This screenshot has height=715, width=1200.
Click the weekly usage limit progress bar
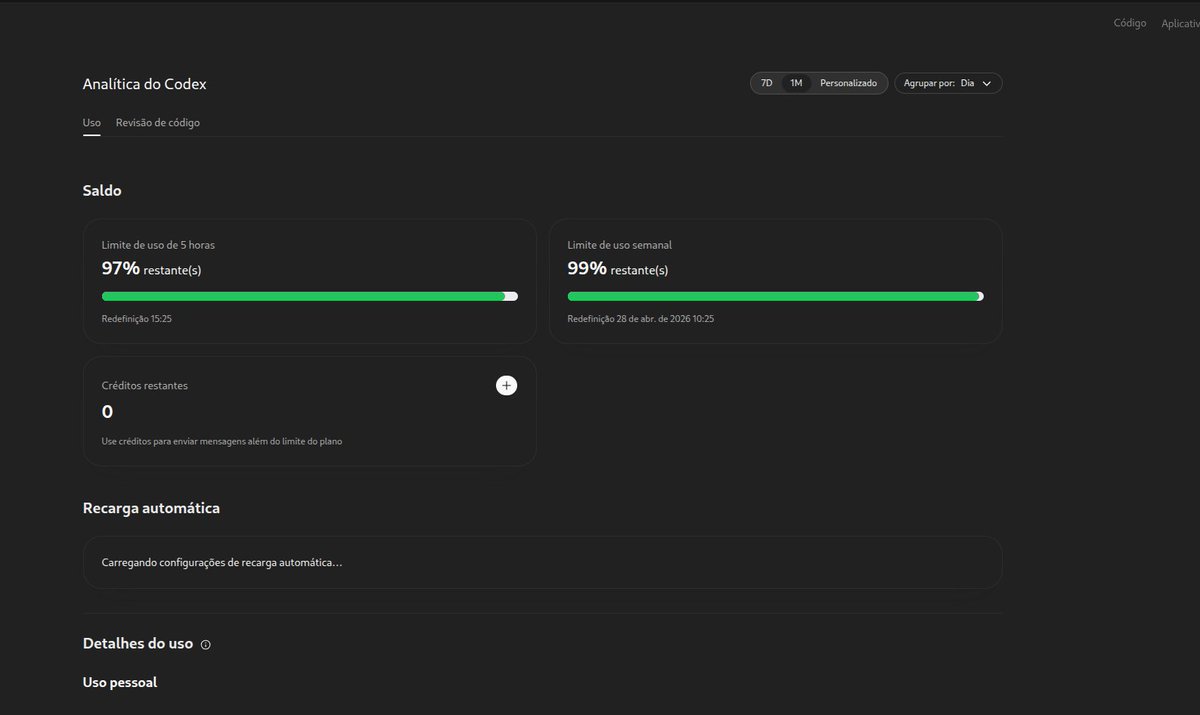(775, 296)
